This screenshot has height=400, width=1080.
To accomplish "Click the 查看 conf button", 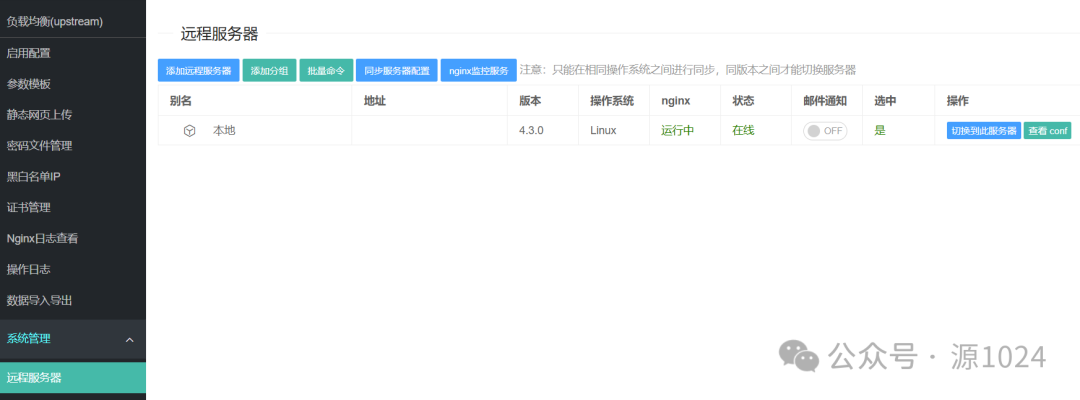I will pos(1048,131).
